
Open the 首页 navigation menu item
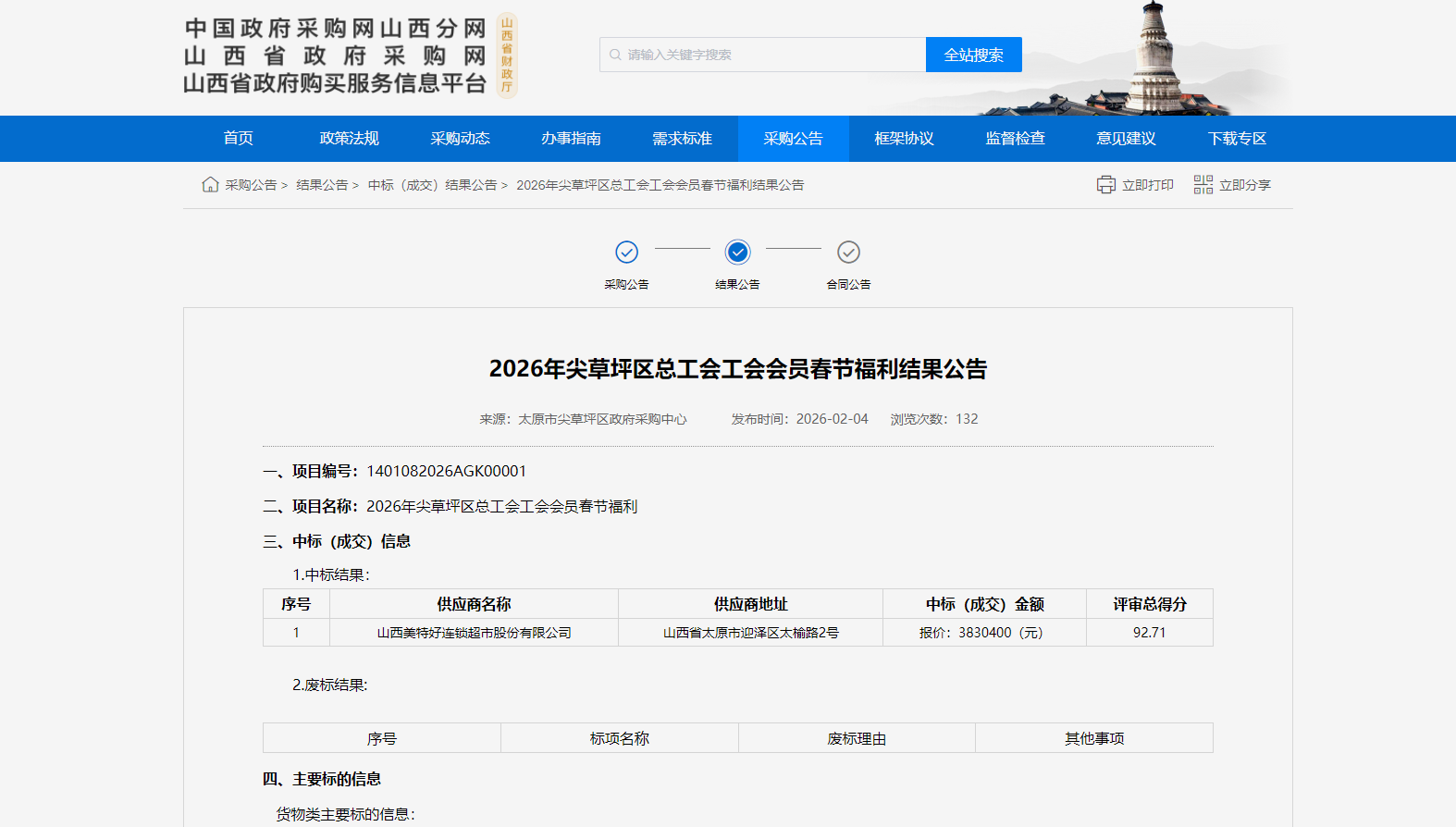point(239,139)
